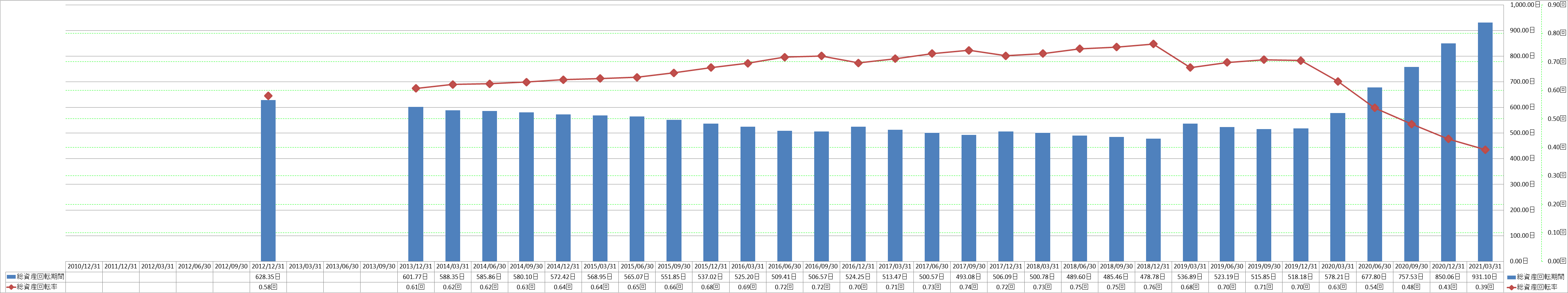
Task: Click the turnover rate cell 0.61回
Action: 416,287
